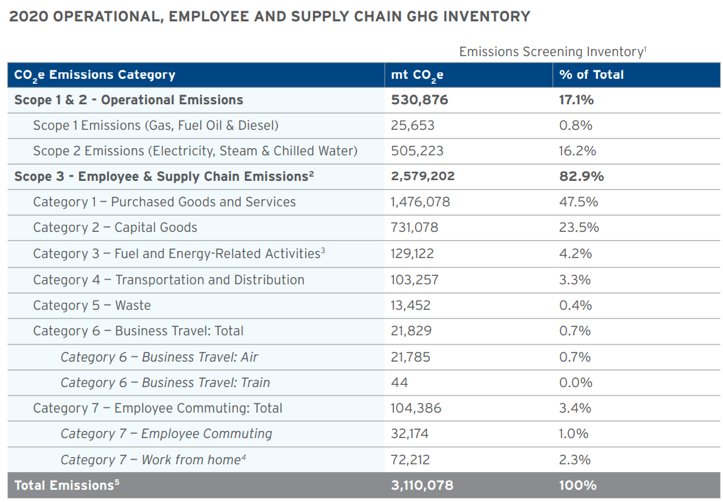Click the Category 5 Waste percentage 0.4%
The height and width of the screenshot is (502, 723).
point(576,305)
